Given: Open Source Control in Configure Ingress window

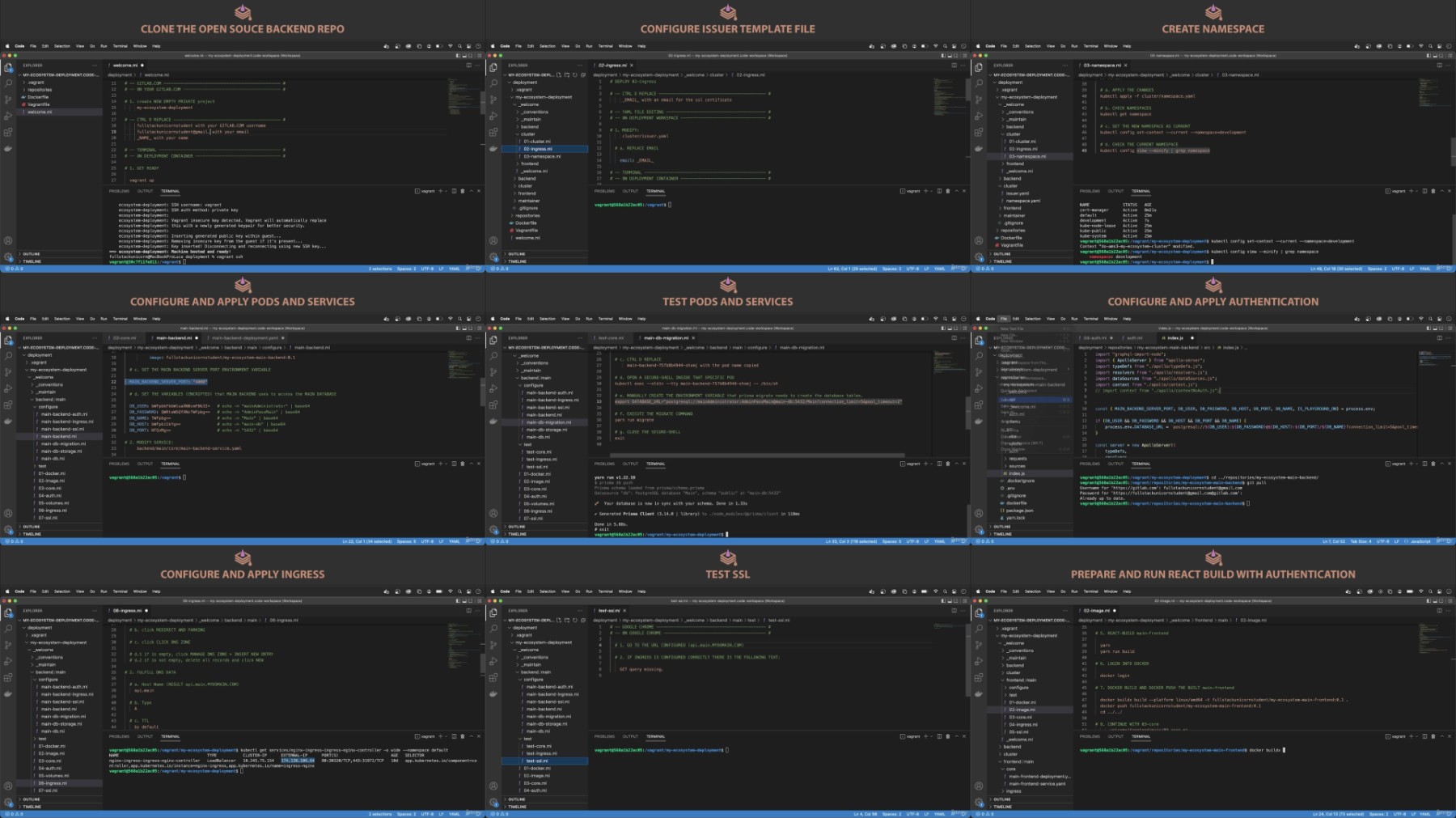Looking at the screenshot, I should (8, 645).
